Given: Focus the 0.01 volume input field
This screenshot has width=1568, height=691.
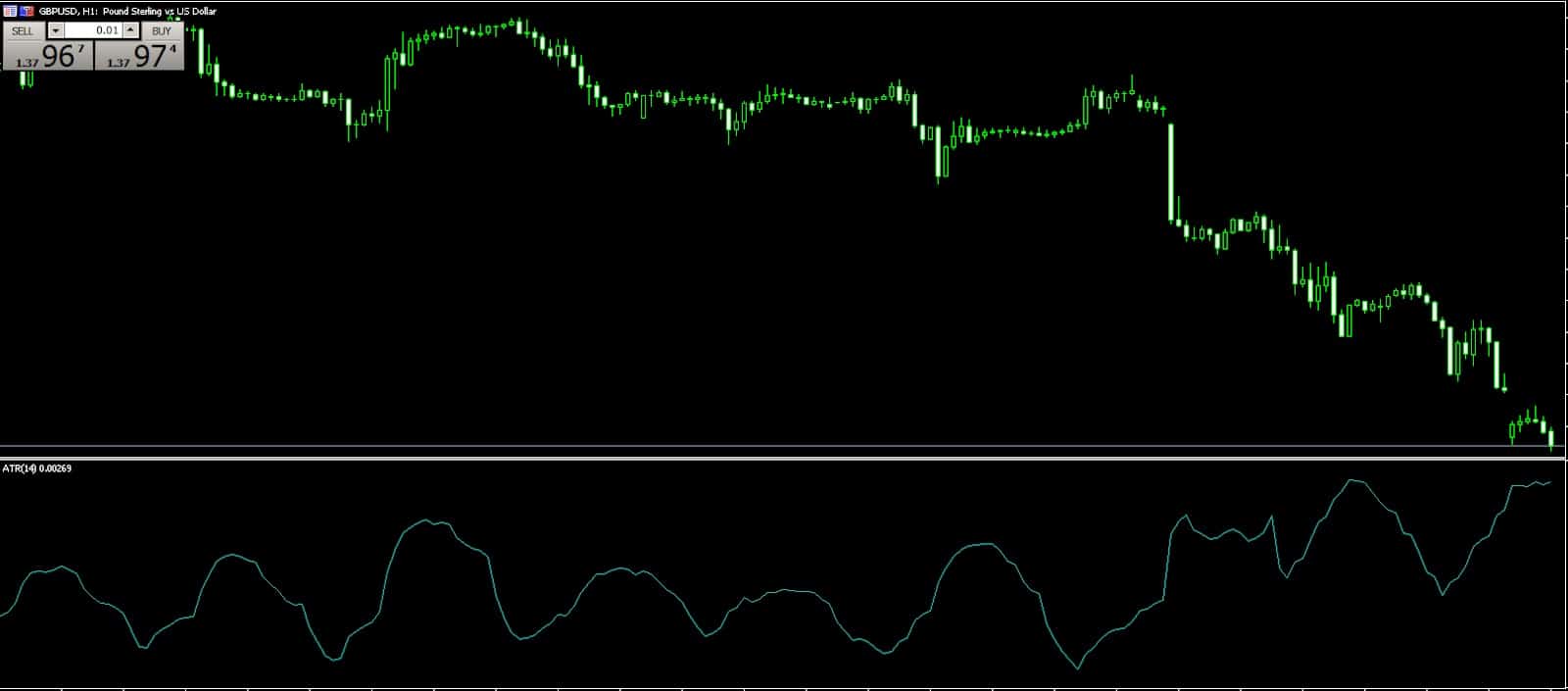Looking at the screenshot, I should (x=93, y=31).
